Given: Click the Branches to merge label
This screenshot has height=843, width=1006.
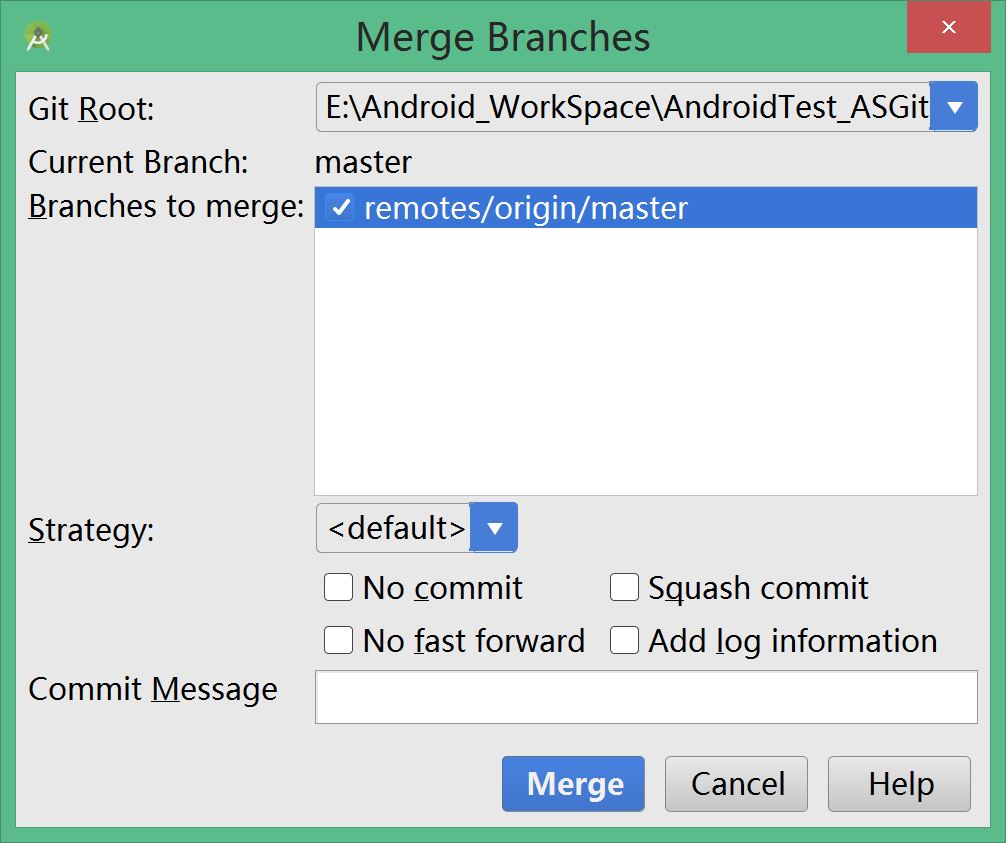Looking at the screenshot, I should tap(166, 207).
